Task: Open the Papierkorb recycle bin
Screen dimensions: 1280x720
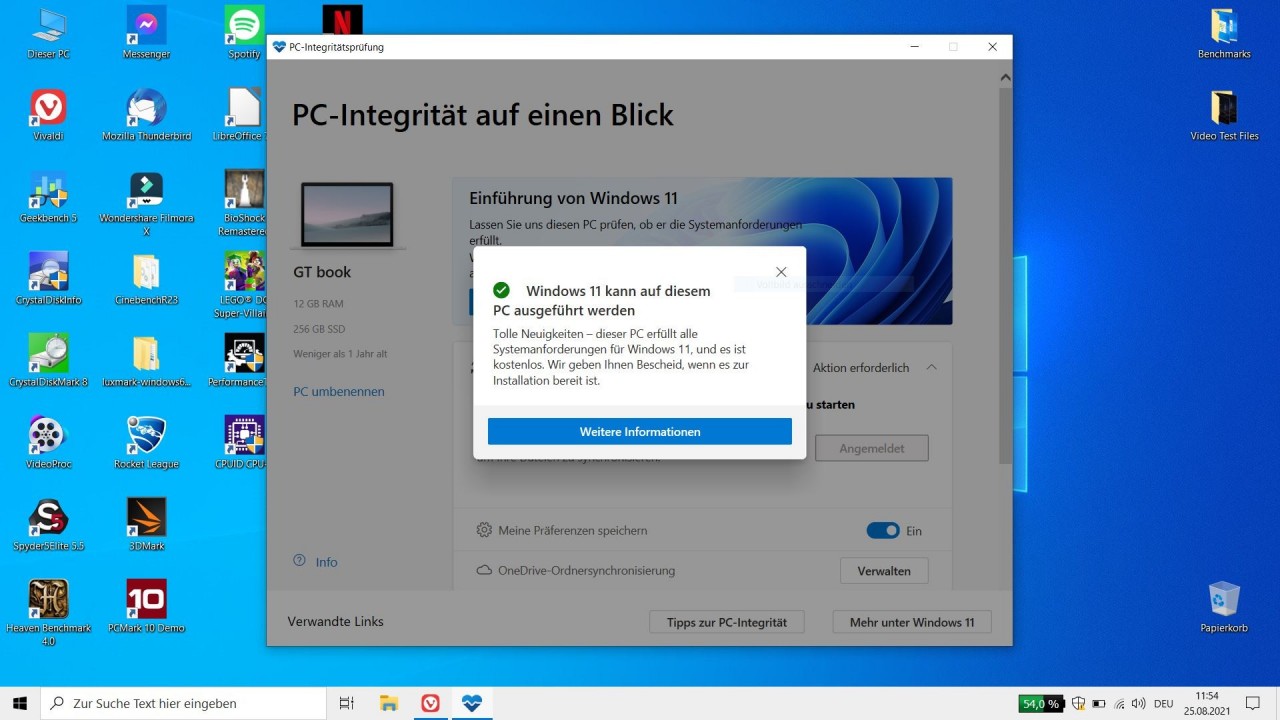Action: click(x=1224, y=606)
